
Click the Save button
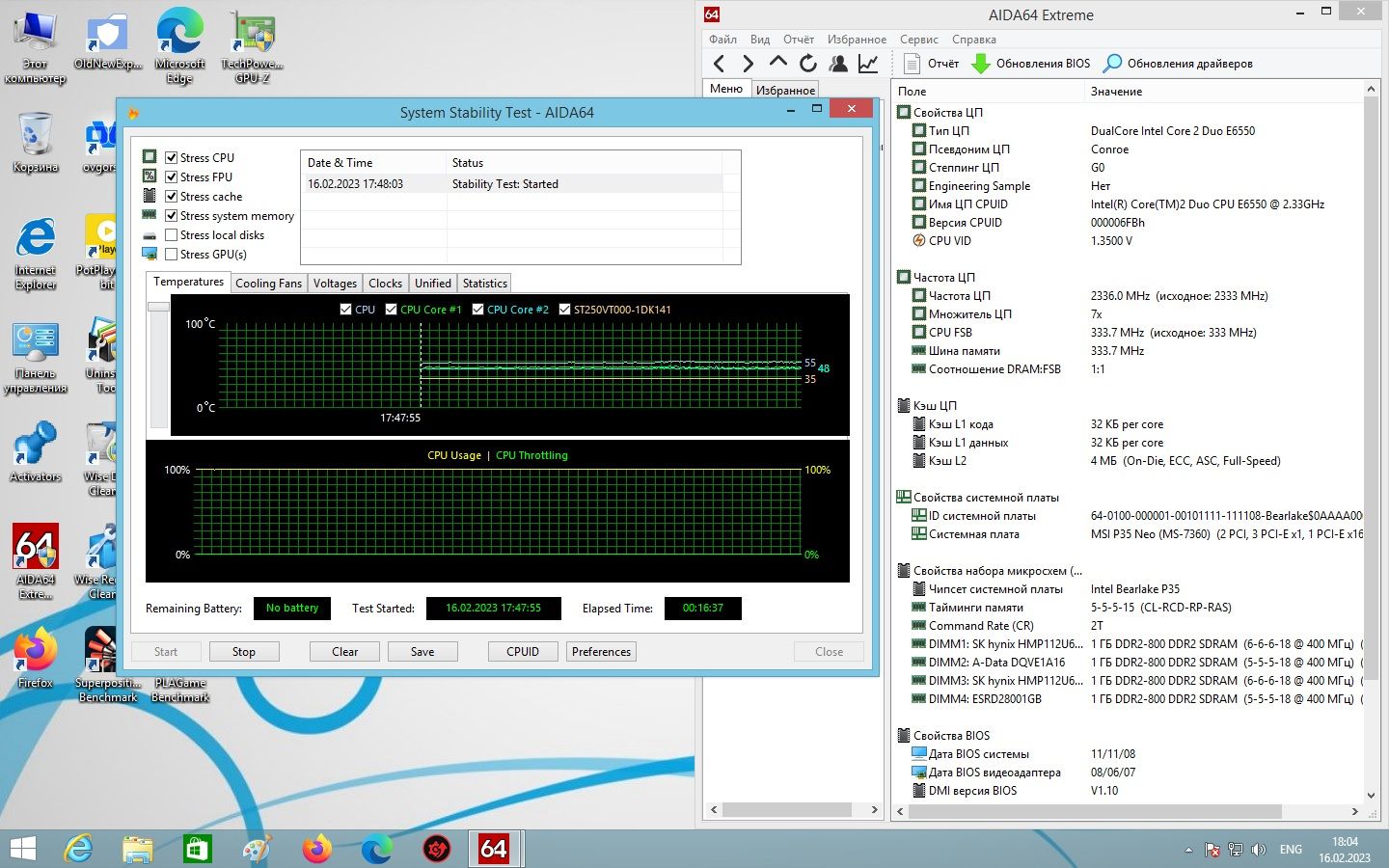point(422,652)
